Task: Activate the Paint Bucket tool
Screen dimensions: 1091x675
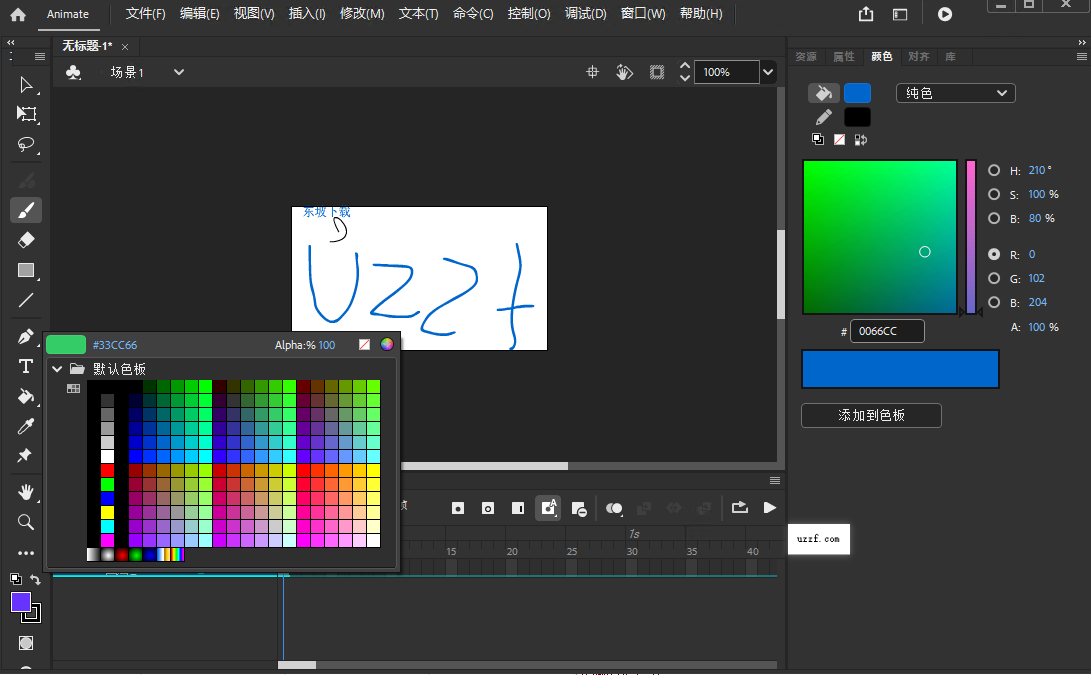Action: click(26, 396)
